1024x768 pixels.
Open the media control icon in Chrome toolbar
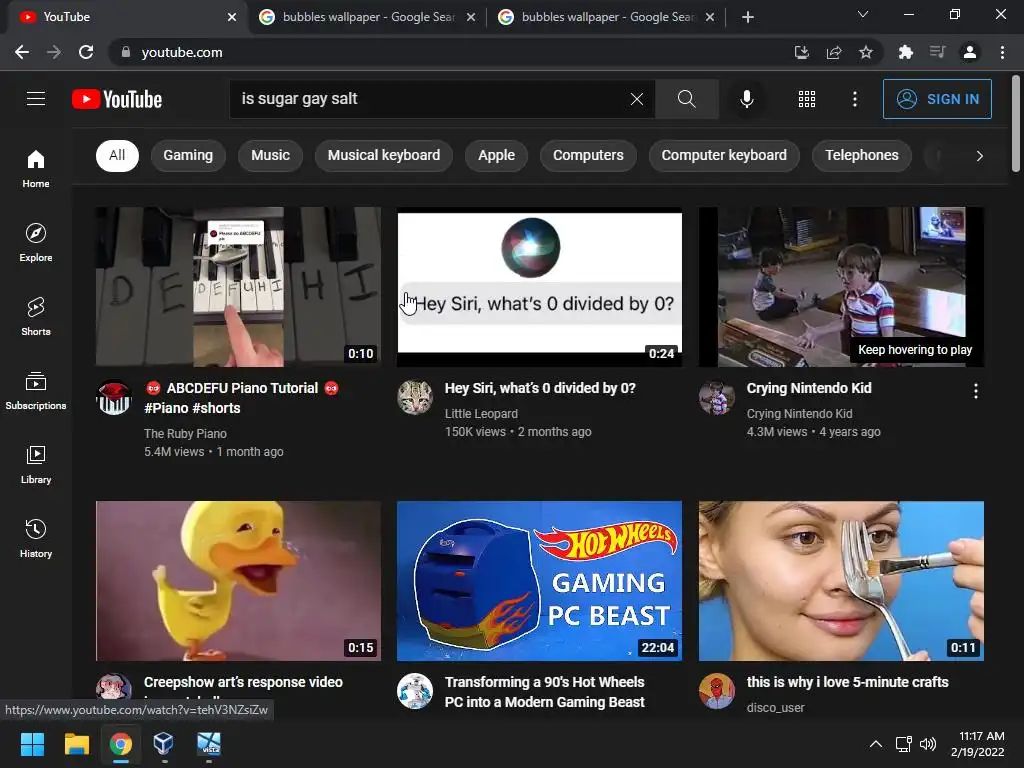(x=938, y=52)
